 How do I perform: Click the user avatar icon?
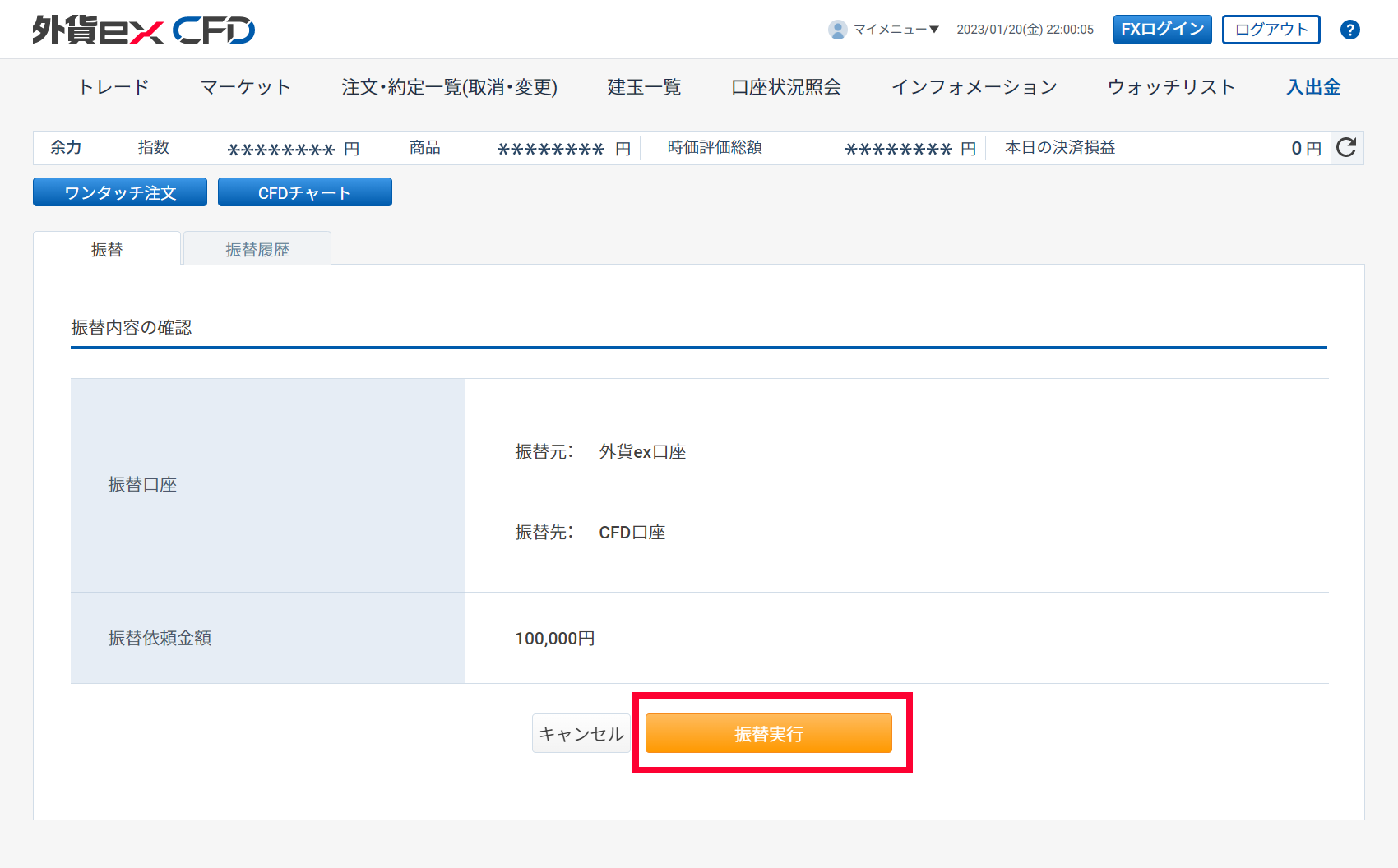[x=837, y=30]
